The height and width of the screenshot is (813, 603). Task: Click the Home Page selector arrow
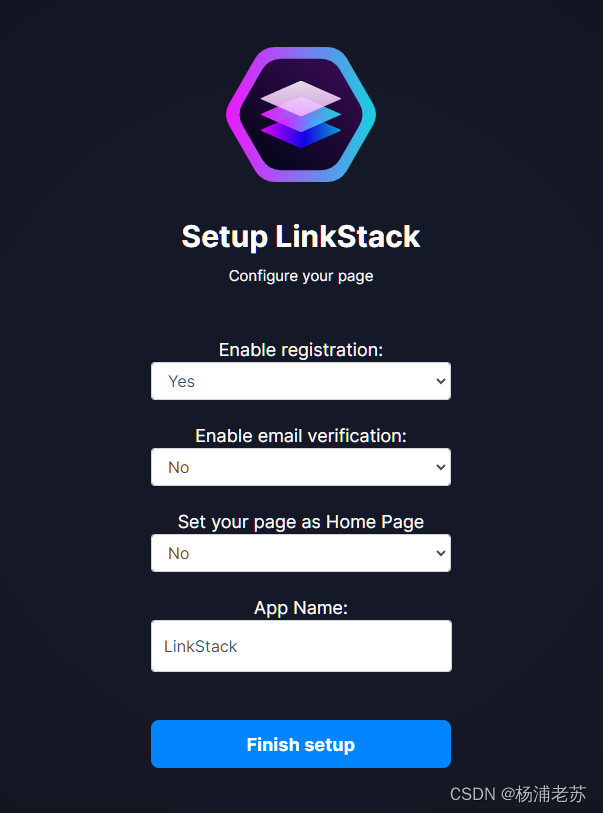439,553
